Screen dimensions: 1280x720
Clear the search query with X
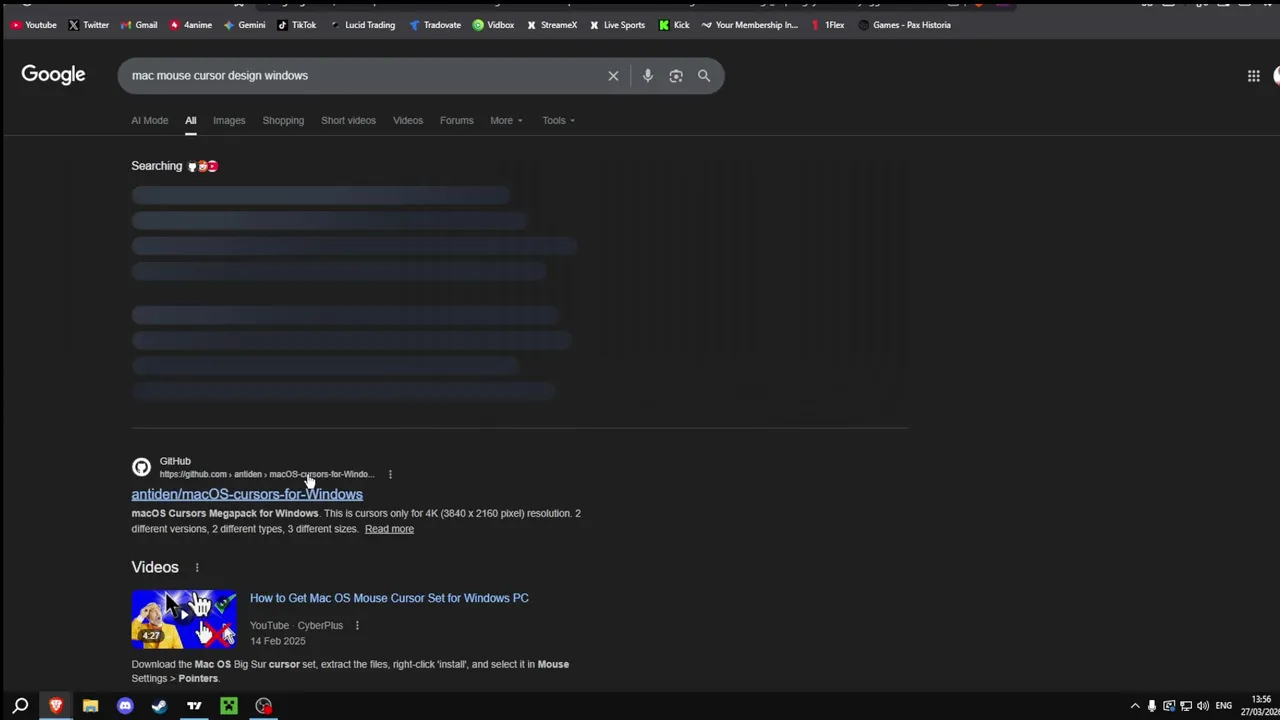613,76
